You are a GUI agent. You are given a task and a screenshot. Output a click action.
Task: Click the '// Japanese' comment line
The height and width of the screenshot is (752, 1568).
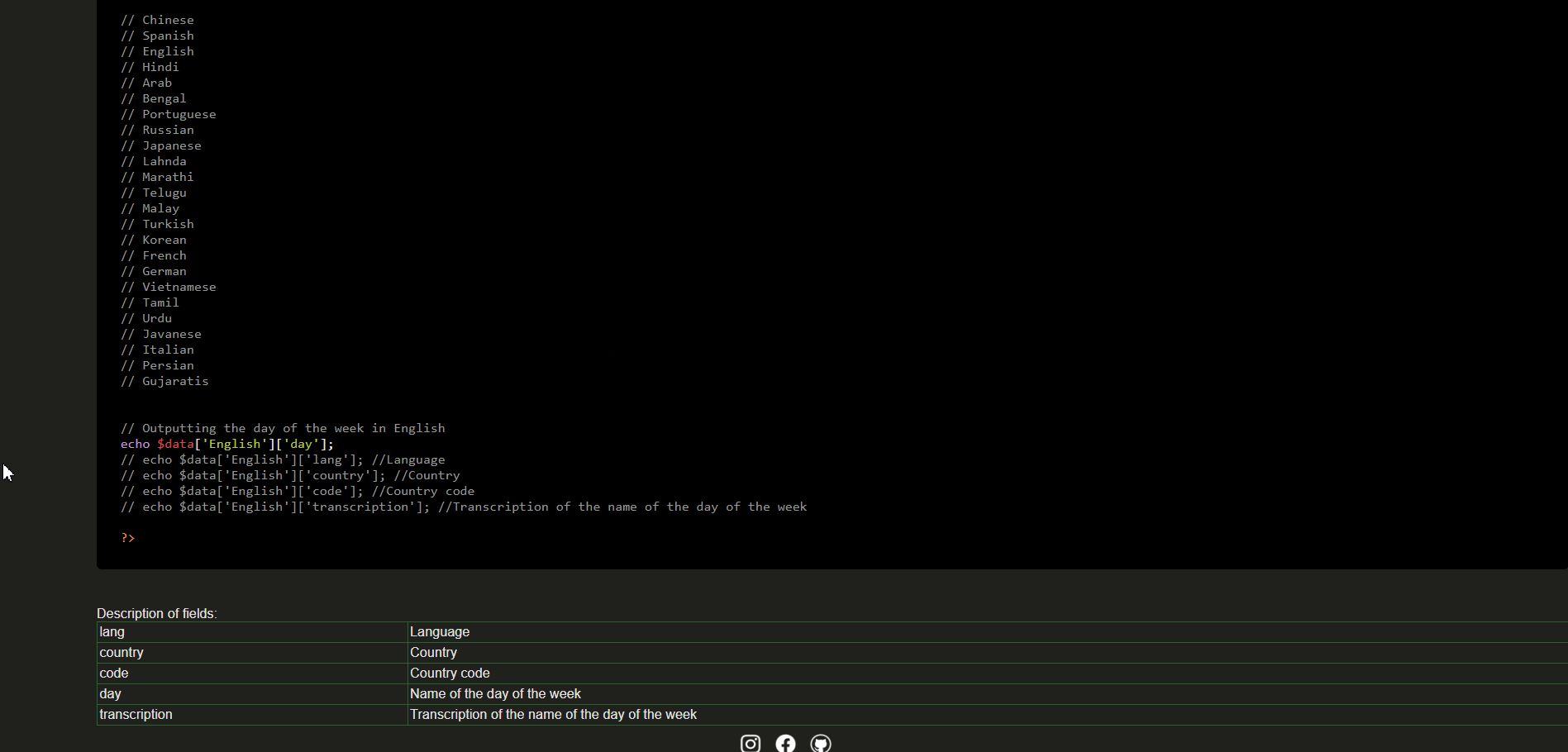(161, 145)
